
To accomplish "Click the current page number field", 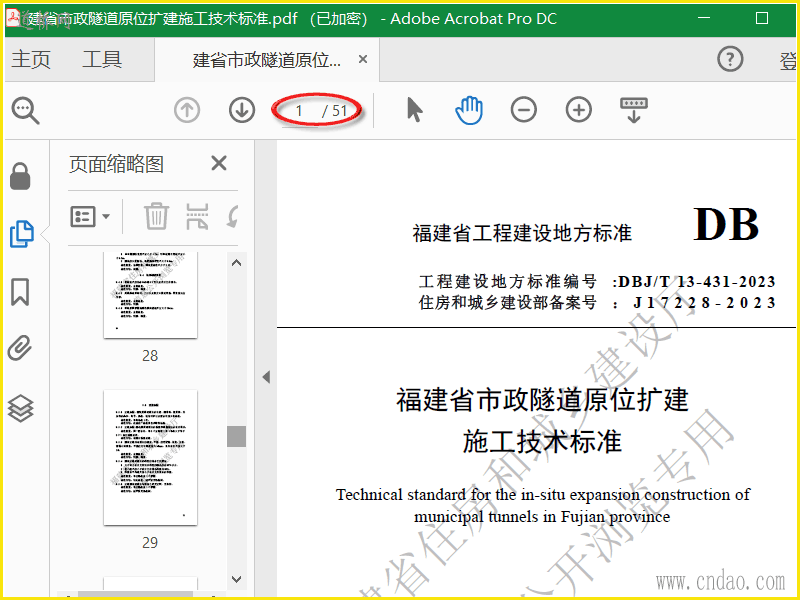I will (299, 111).
